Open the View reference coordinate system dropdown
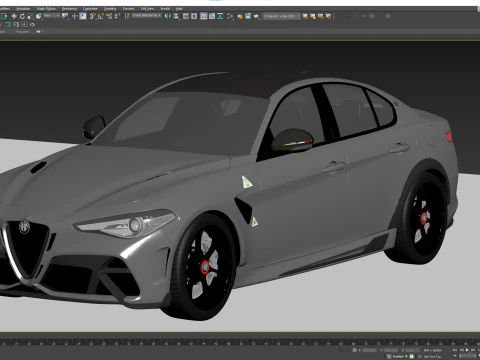The height and width of the screenshot is (360, 480). pos(52,16)
